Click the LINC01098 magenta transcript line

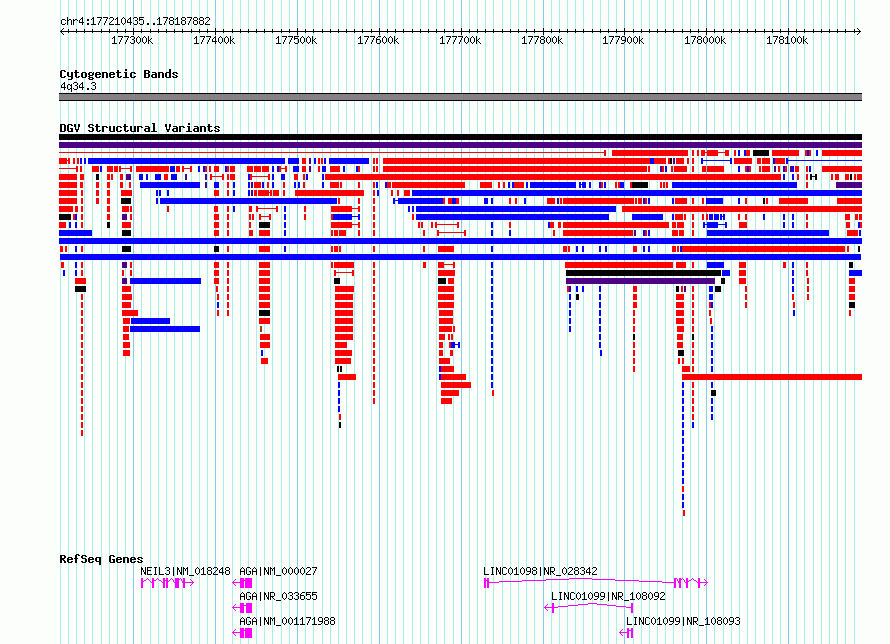(x=595, y=582)
